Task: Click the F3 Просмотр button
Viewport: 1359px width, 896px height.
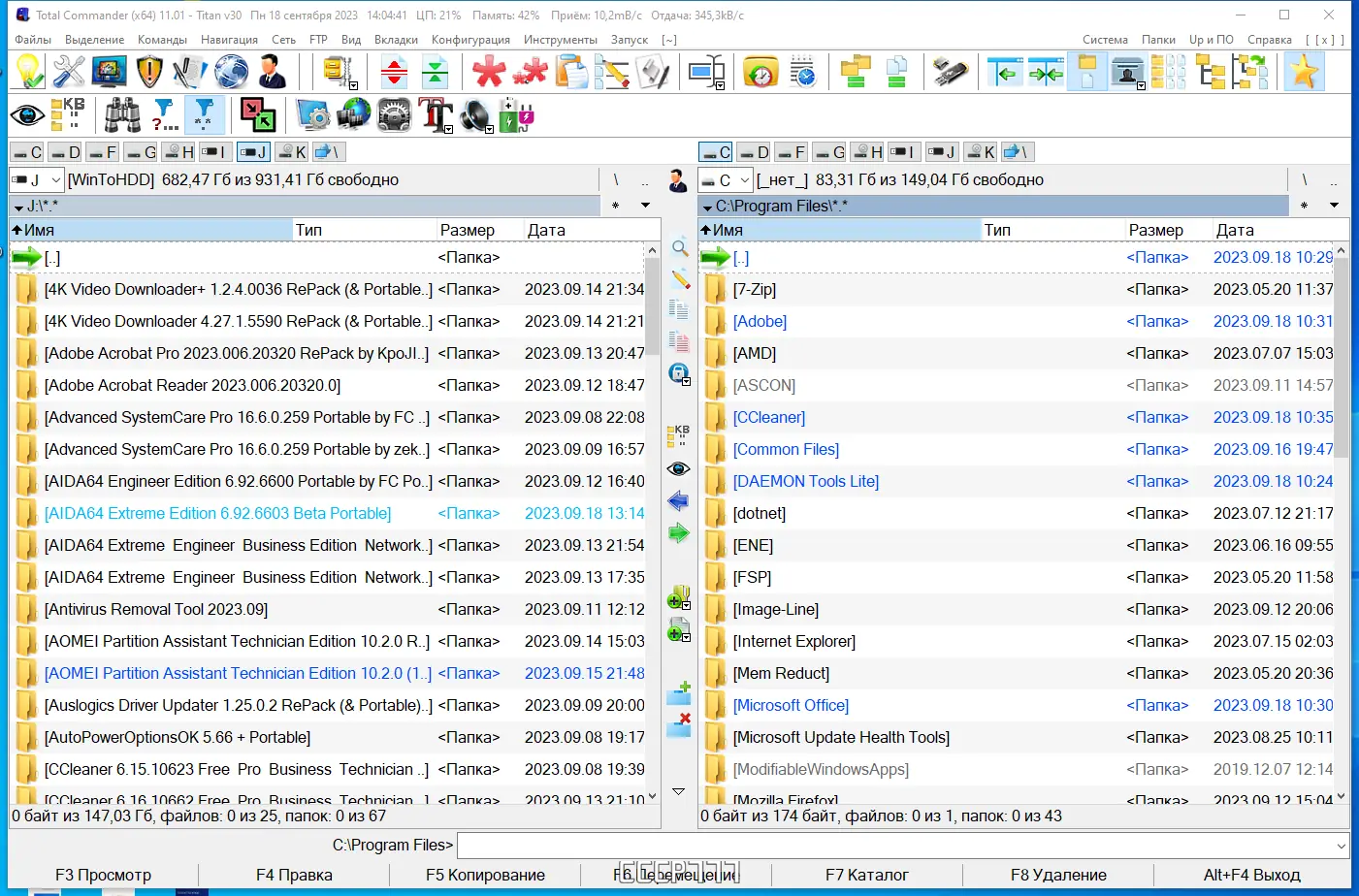Action: [103, 875]
